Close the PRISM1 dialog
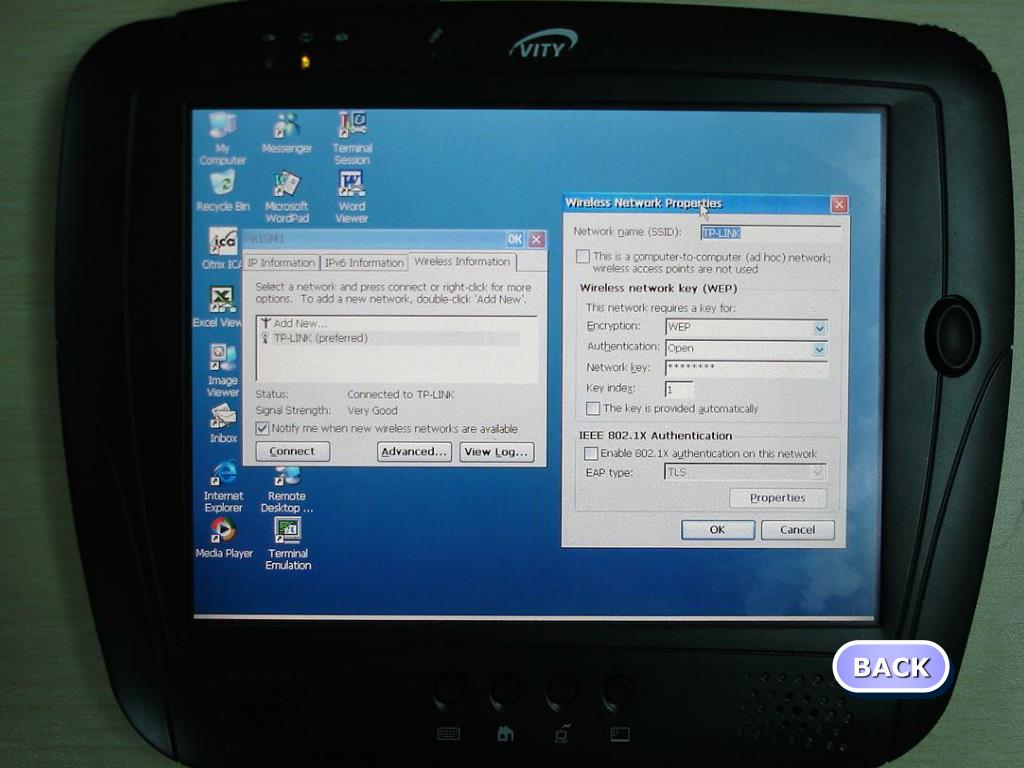Image resolution: width=1024 pixels, height=768 pixels. pyautogui.click(x=536, y=239)
